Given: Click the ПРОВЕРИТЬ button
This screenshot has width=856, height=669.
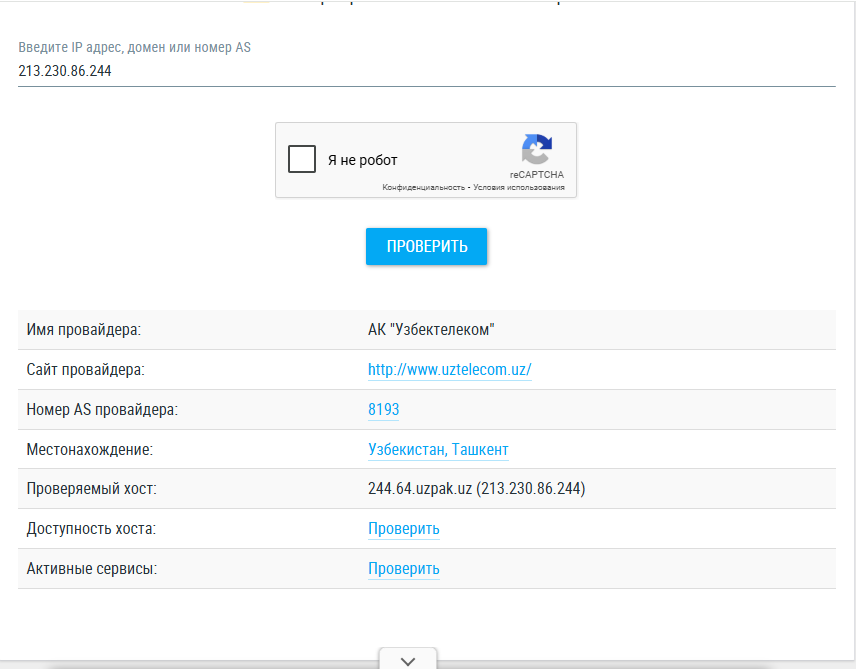Looking at the screenshot, I should 426,246.
